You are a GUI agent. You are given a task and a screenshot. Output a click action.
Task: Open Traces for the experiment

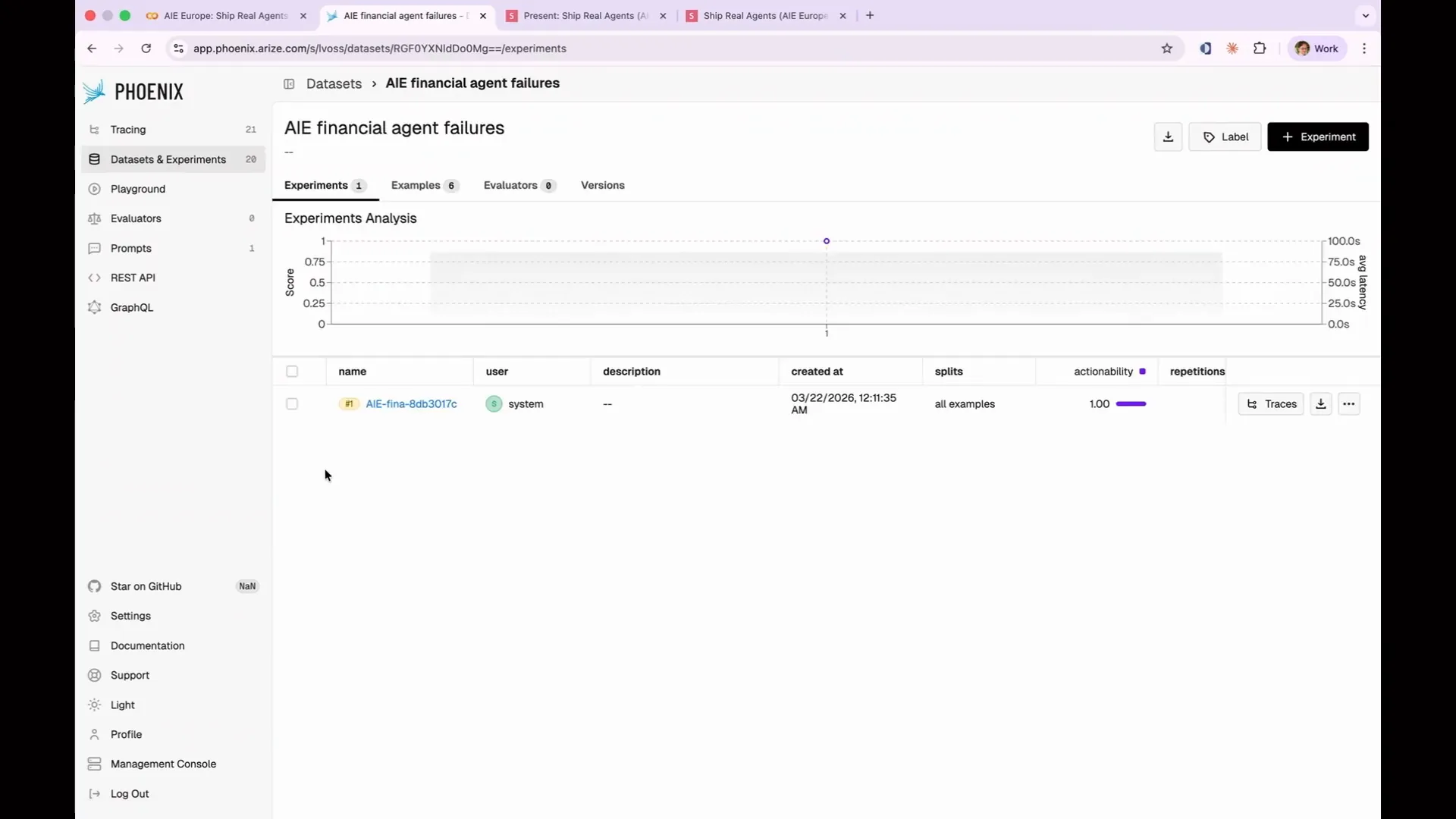1271,404
